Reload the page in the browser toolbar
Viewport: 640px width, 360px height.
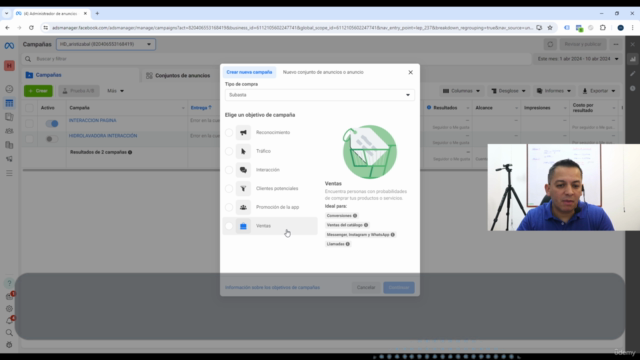click(31, 28)
